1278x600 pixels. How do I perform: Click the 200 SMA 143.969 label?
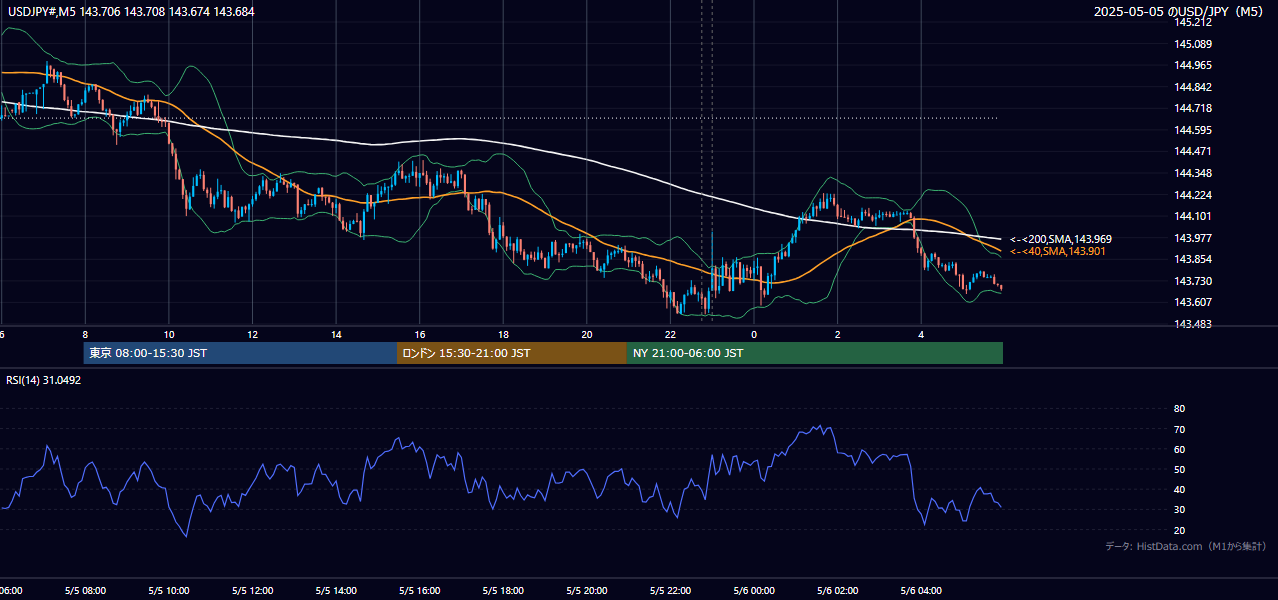1061,239
